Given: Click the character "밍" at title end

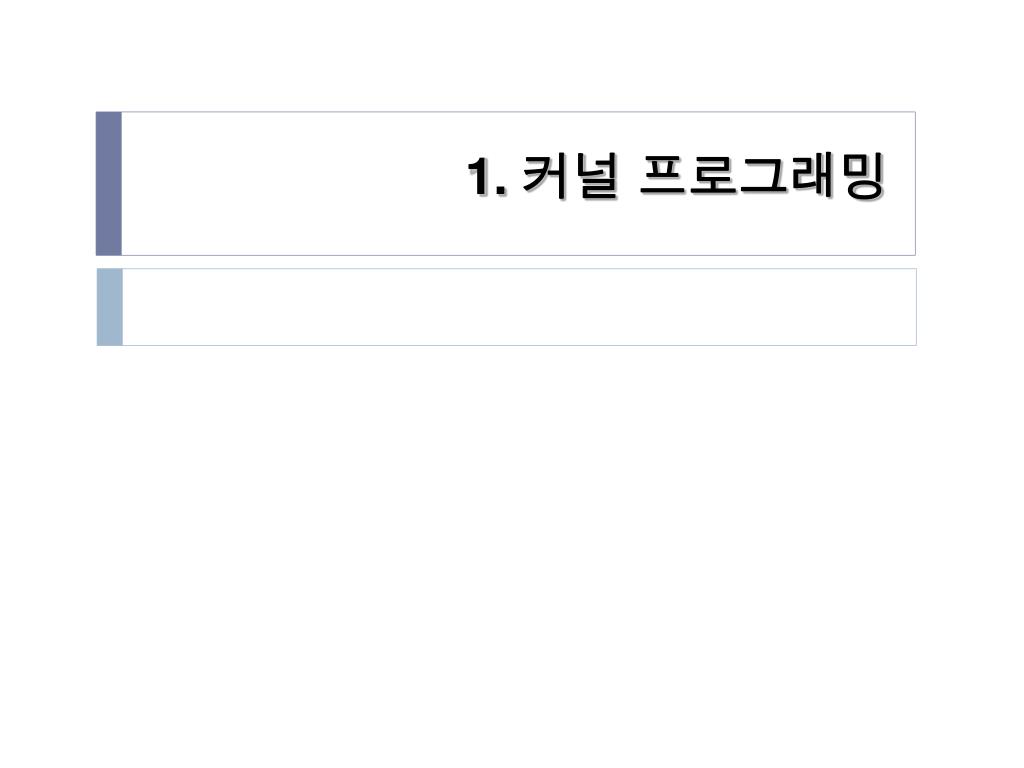Looking at the screenshot, I should 863,176.
